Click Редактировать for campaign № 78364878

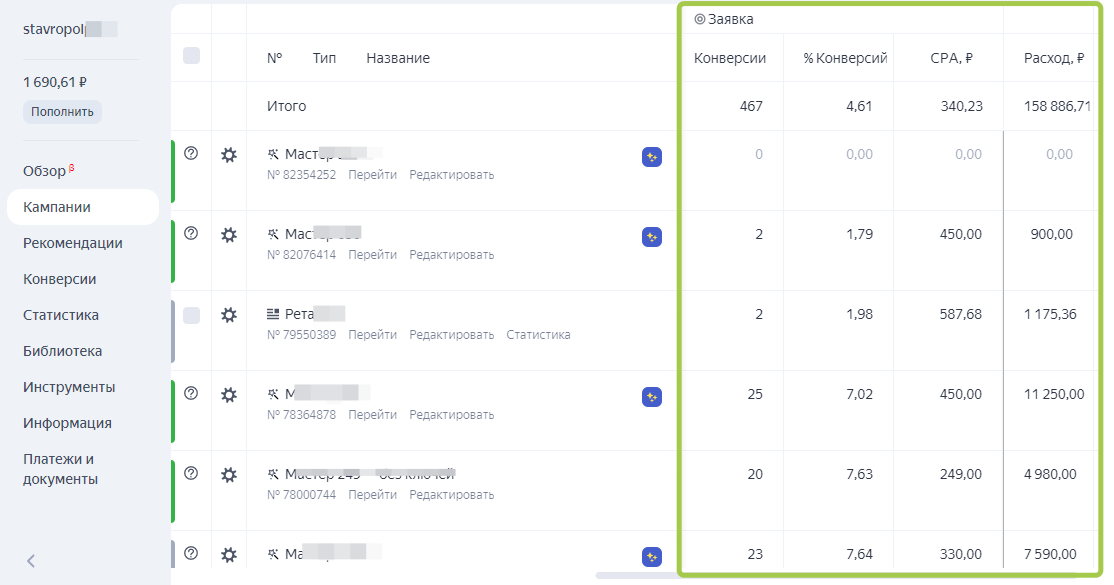click(451, 414)
